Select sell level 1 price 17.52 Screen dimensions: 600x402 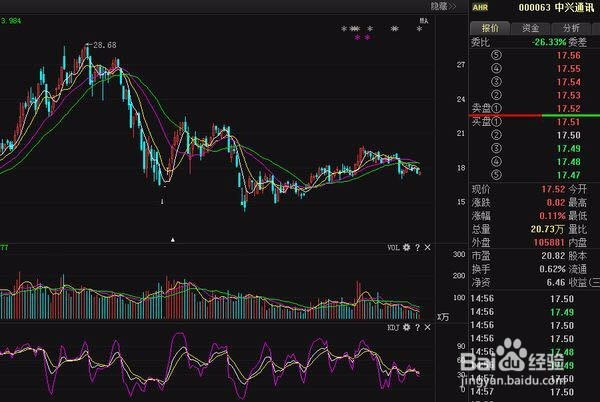pos(568,109)
